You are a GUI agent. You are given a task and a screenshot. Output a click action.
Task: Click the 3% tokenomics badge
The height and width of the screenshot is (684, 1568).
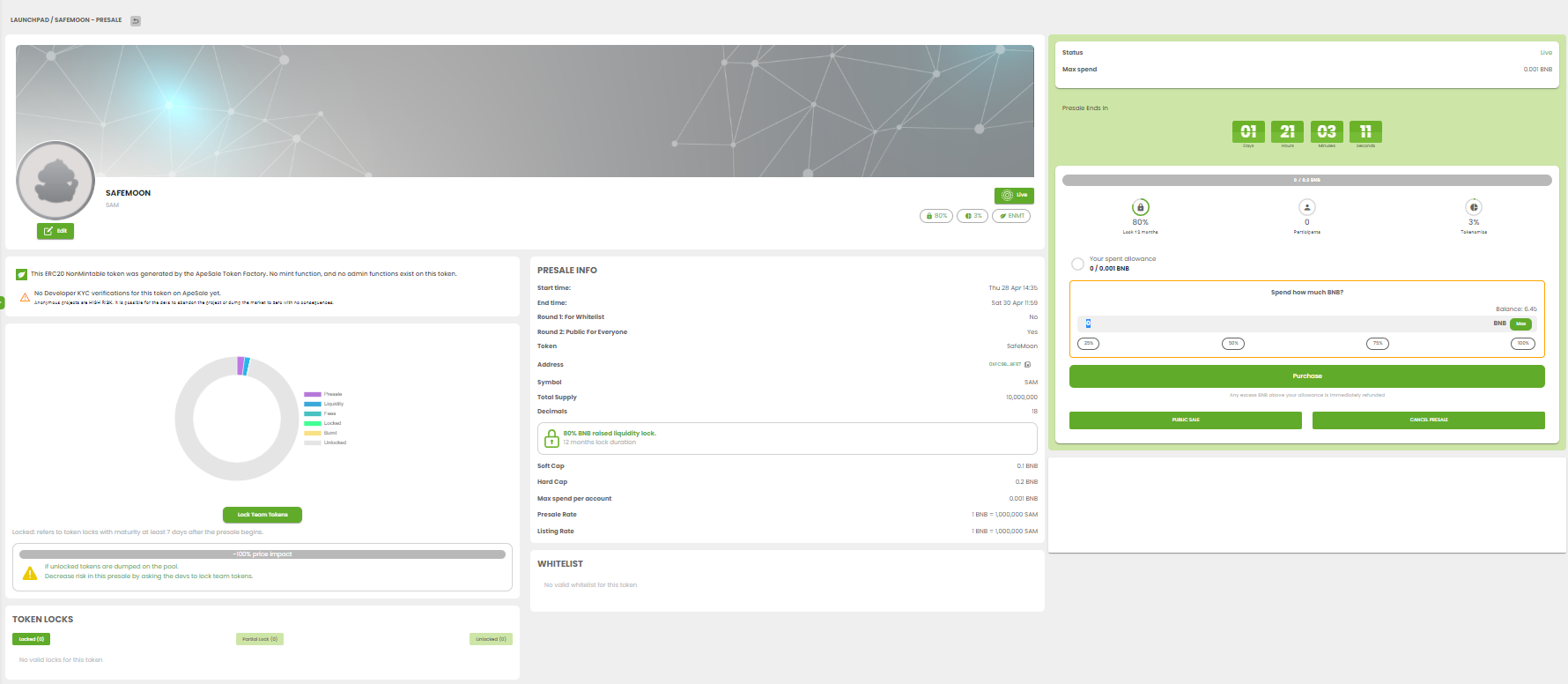(973, 216)
